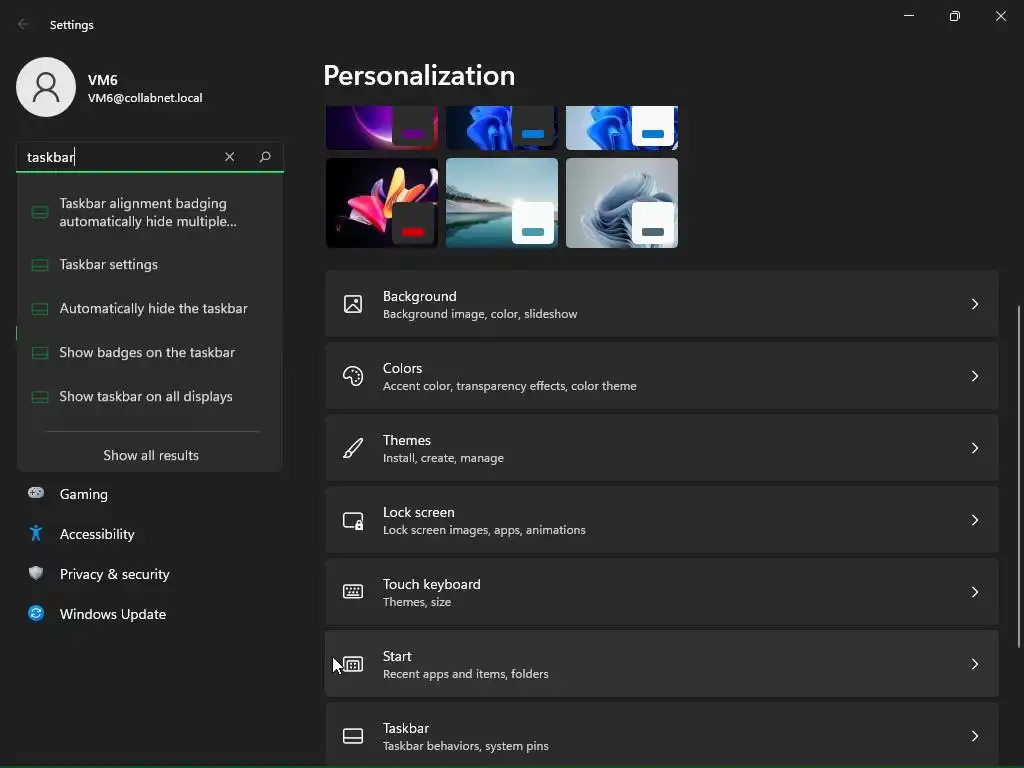The image size is (1024, 768).
Task: Expand the Background settings chevron
Action: click(x=974, y=304)
